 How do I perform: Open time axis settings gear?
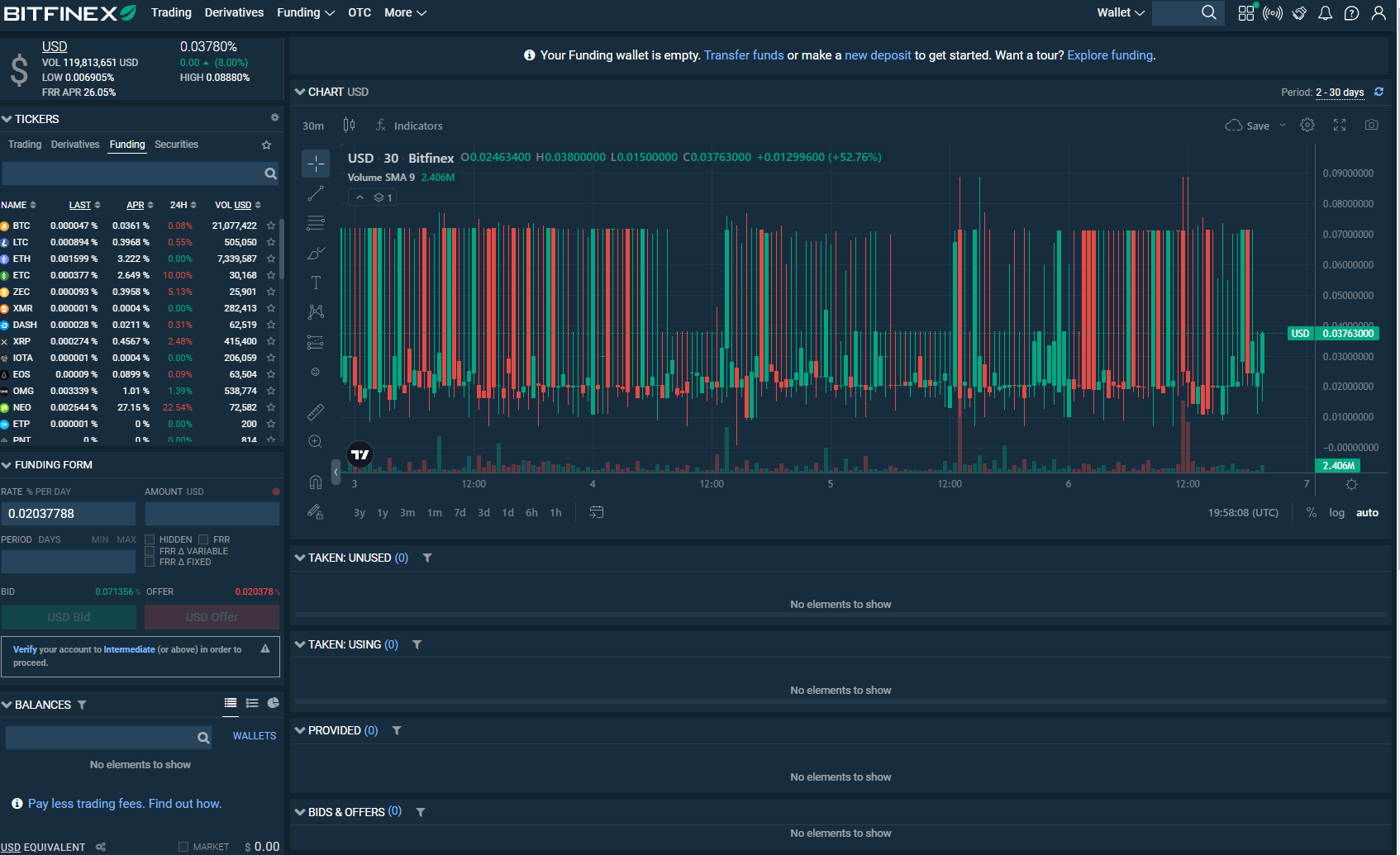pyautogui.click(x=1351, y=484)
